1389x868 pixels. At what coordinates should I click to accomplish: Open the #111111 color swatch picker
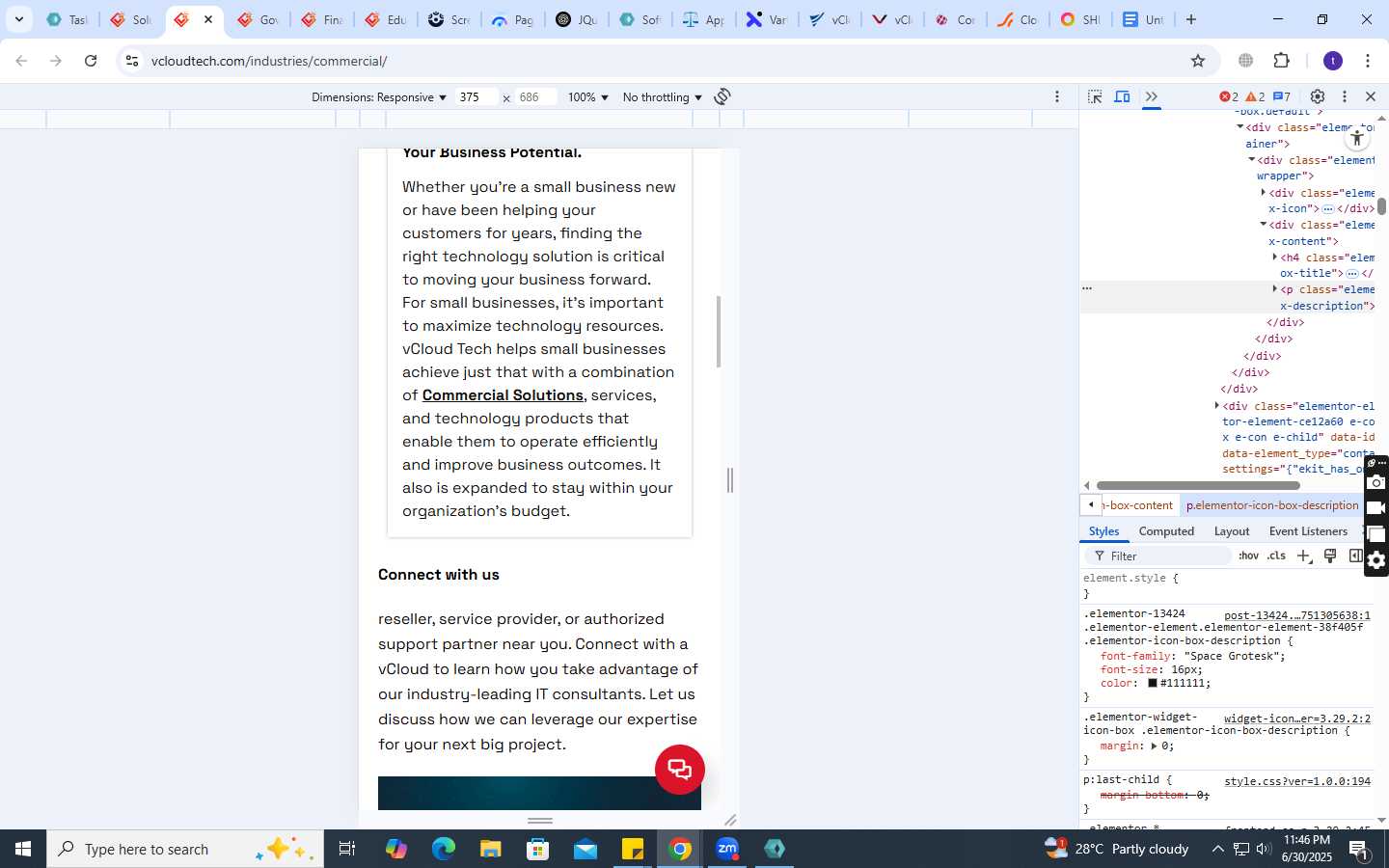point(1152,683)
